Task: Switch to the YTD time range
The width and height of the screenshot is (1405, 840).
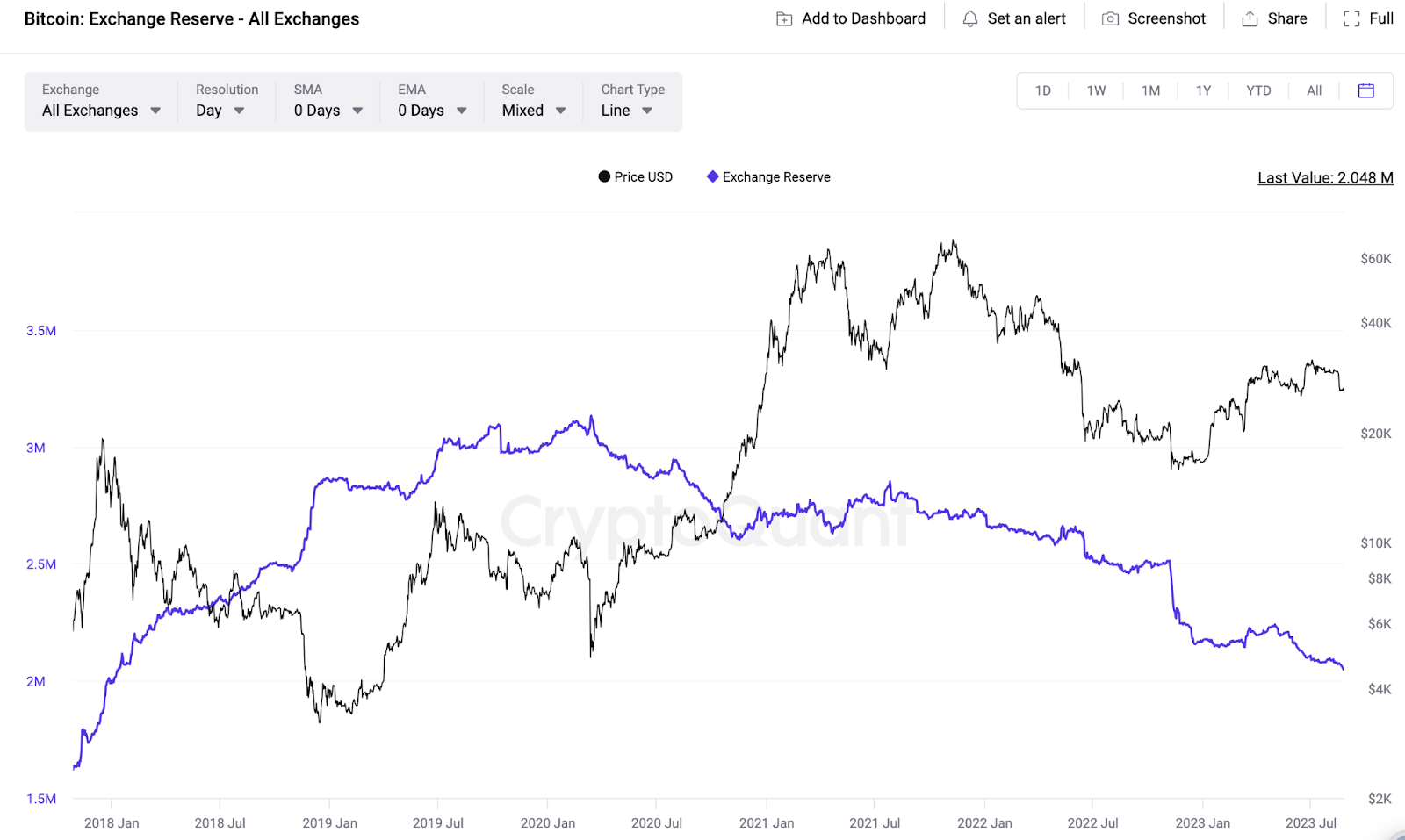Action: pyautogui.click(x=1258, y=90)
